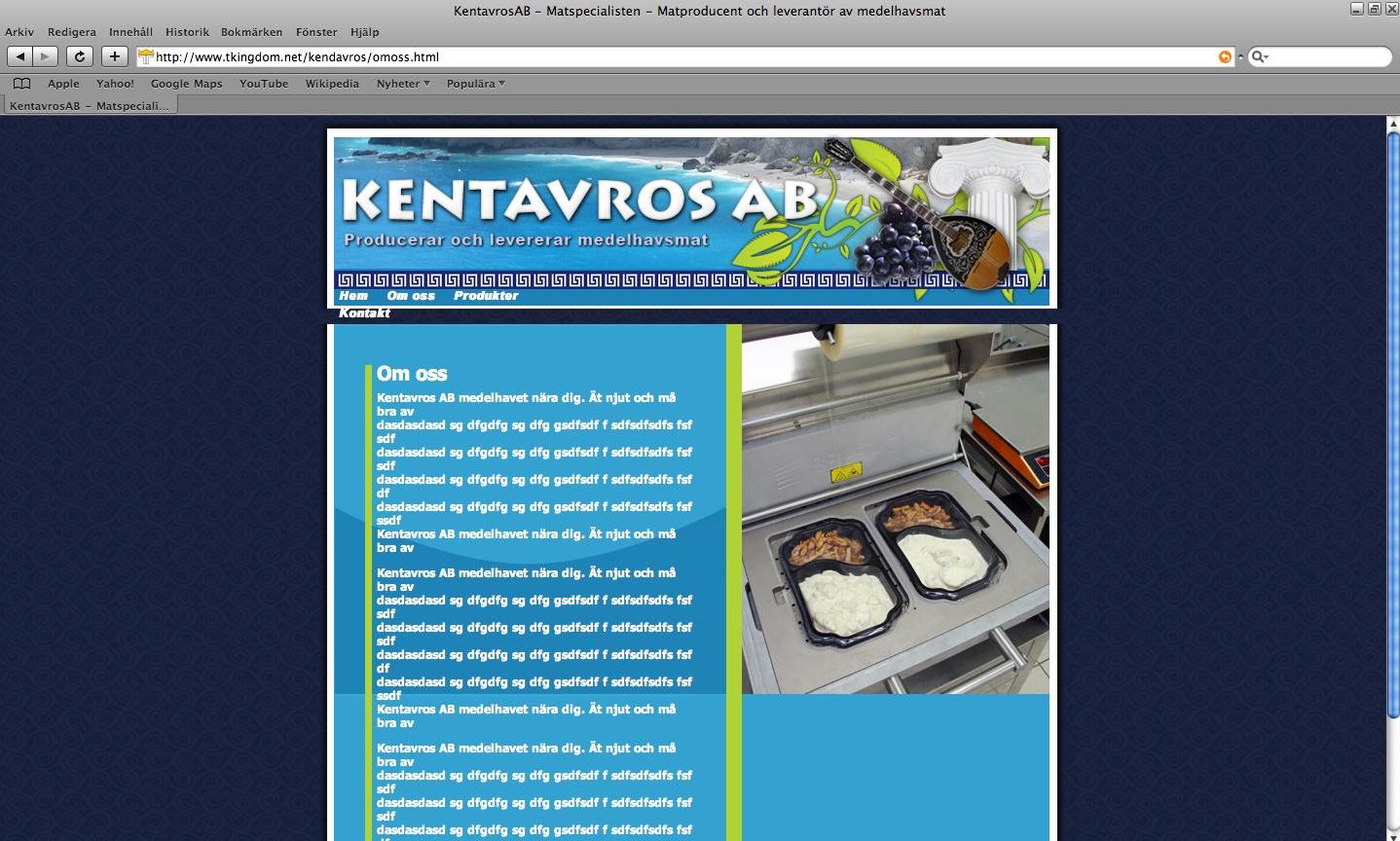
Task: Open the Om oss navigation link
Action: (411, 296)
